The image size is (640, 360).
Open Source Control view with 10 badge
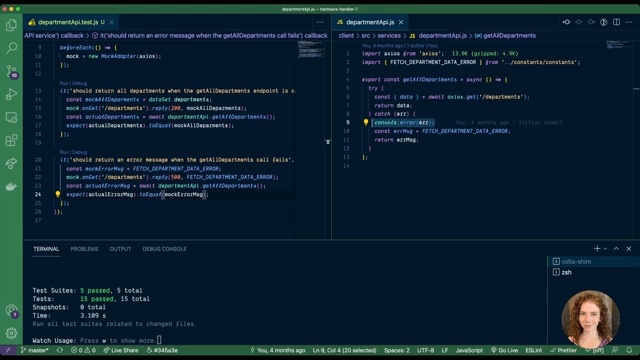[11, 71]
